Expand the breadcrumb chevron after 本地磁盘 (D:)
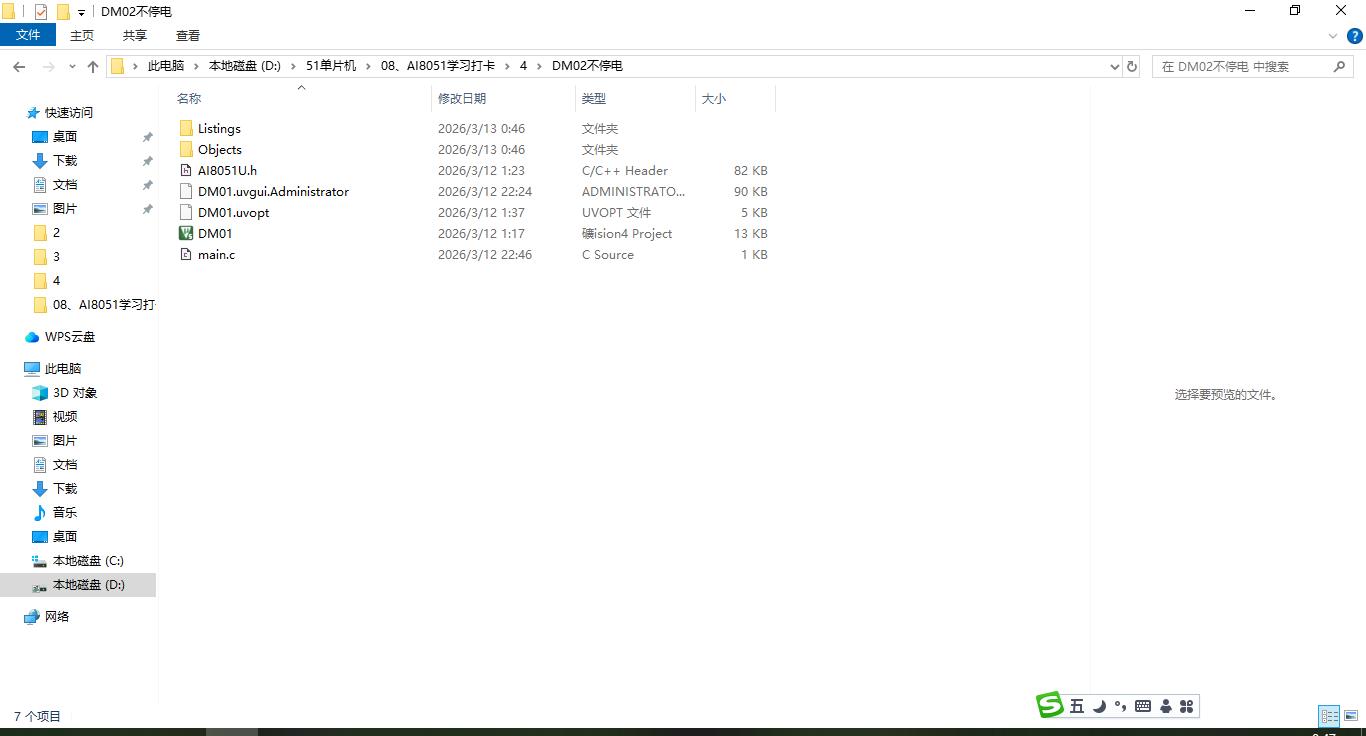The width and height of the screenshot is (1366, 736). click(x=294, y=66)
